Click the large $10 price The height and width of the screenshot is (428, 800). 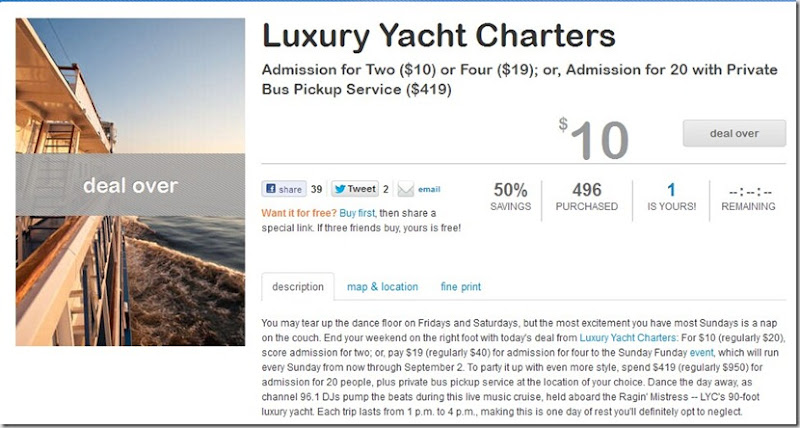pyautogui.click(x=595, y=139)
